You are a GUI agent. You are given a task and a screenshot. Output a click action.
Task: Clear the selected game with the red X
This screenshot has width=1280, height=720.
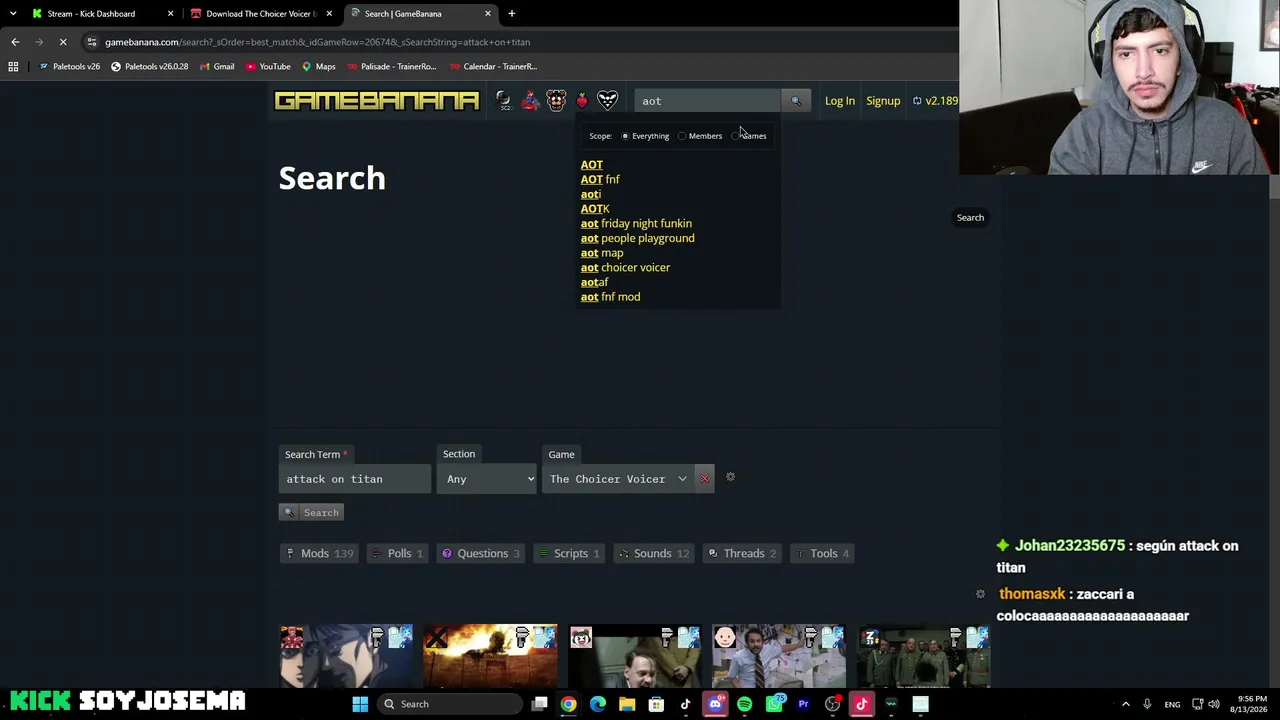point(704,479)
